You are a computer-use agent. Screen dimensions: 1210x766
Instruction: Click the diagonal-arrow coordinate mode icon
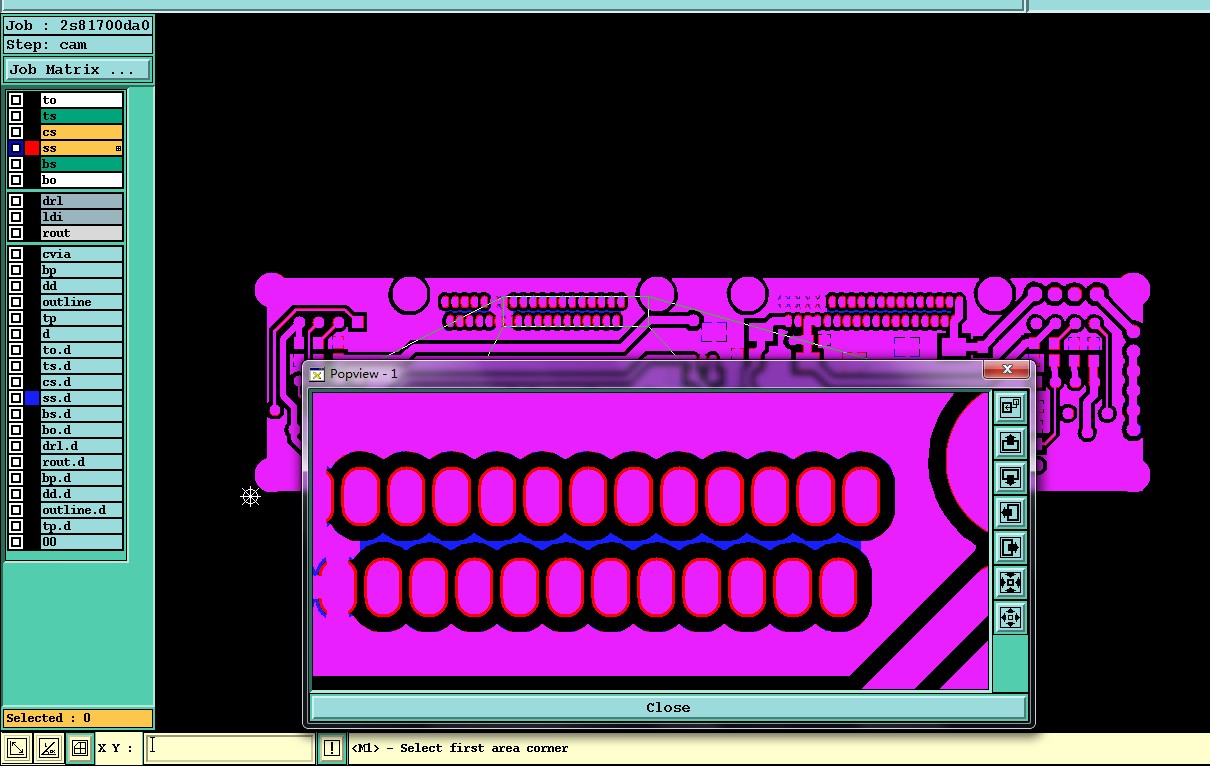coord(16,748)
